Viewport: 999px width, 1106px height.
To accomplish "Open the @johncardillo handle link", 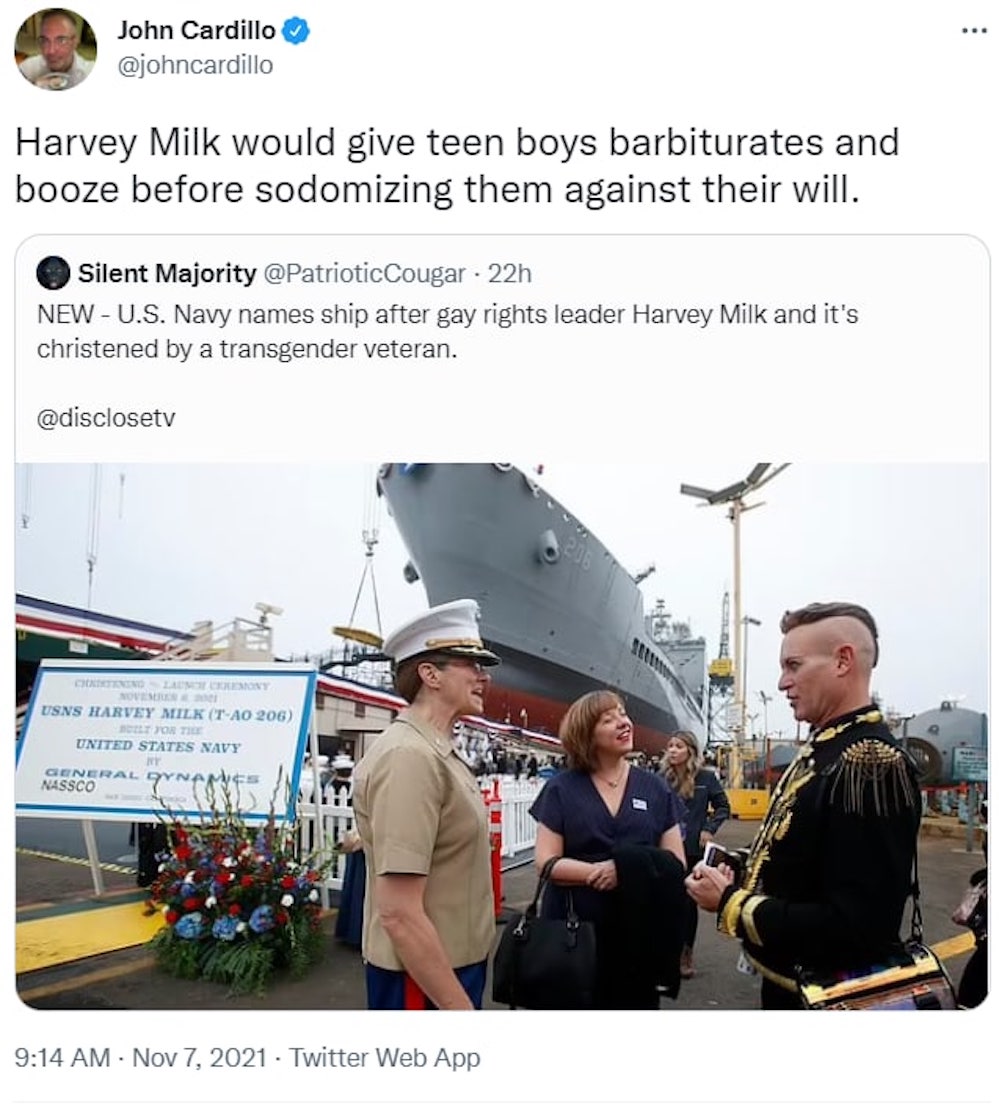I will pos(195,65).
